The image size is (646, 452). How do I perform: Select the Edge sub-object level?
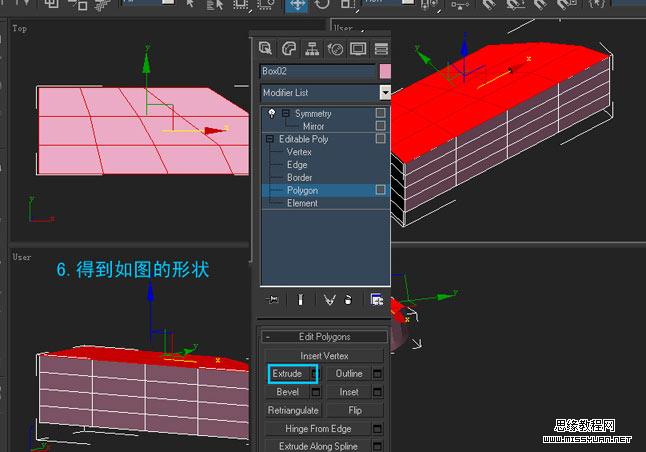click(x=297, y=165)
